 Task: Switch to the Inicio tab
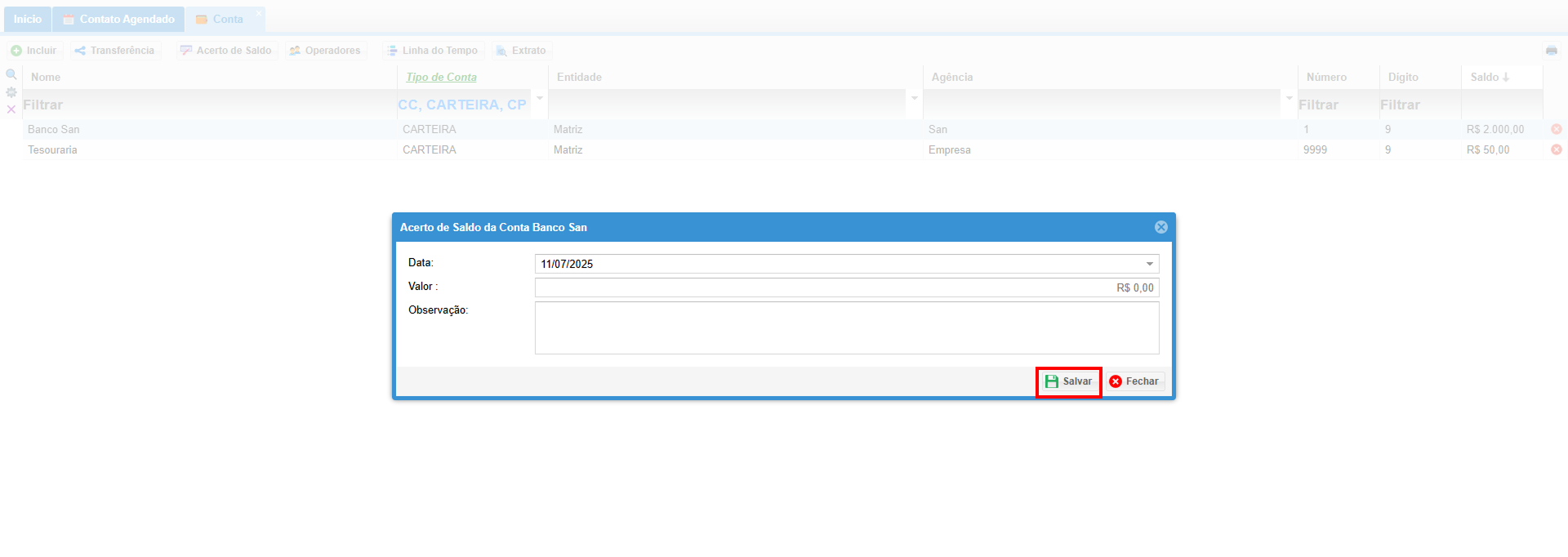pos(27,19)
